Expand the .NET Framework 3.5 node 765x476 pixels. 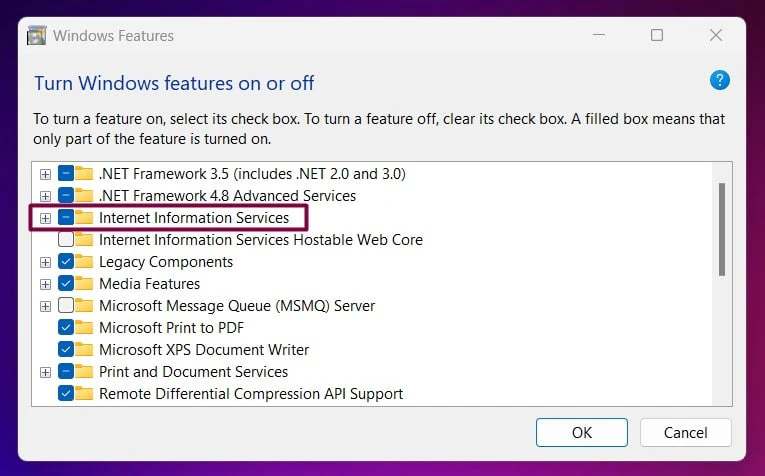45,174
